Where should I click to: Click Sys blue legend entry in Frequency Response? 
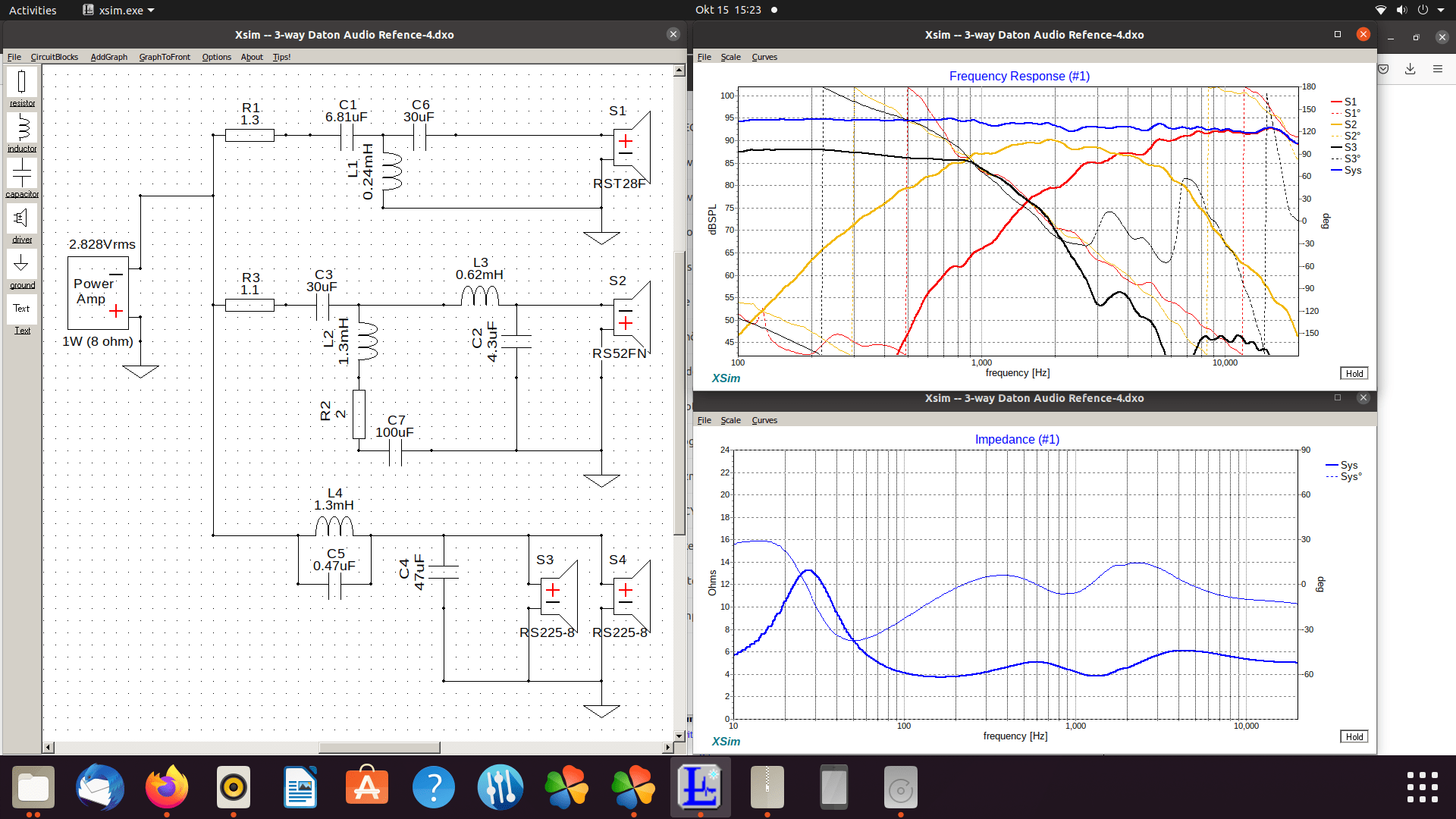pos(1346,170)
